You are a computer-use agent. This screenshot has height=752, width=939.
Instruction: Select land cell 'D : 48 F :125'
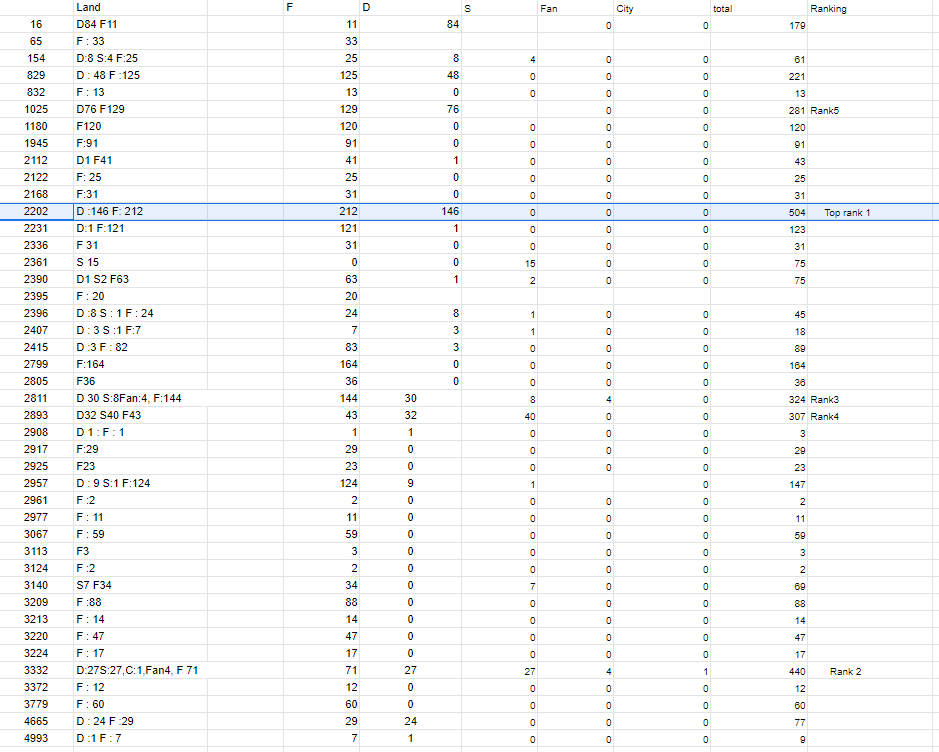coord(141,75)
